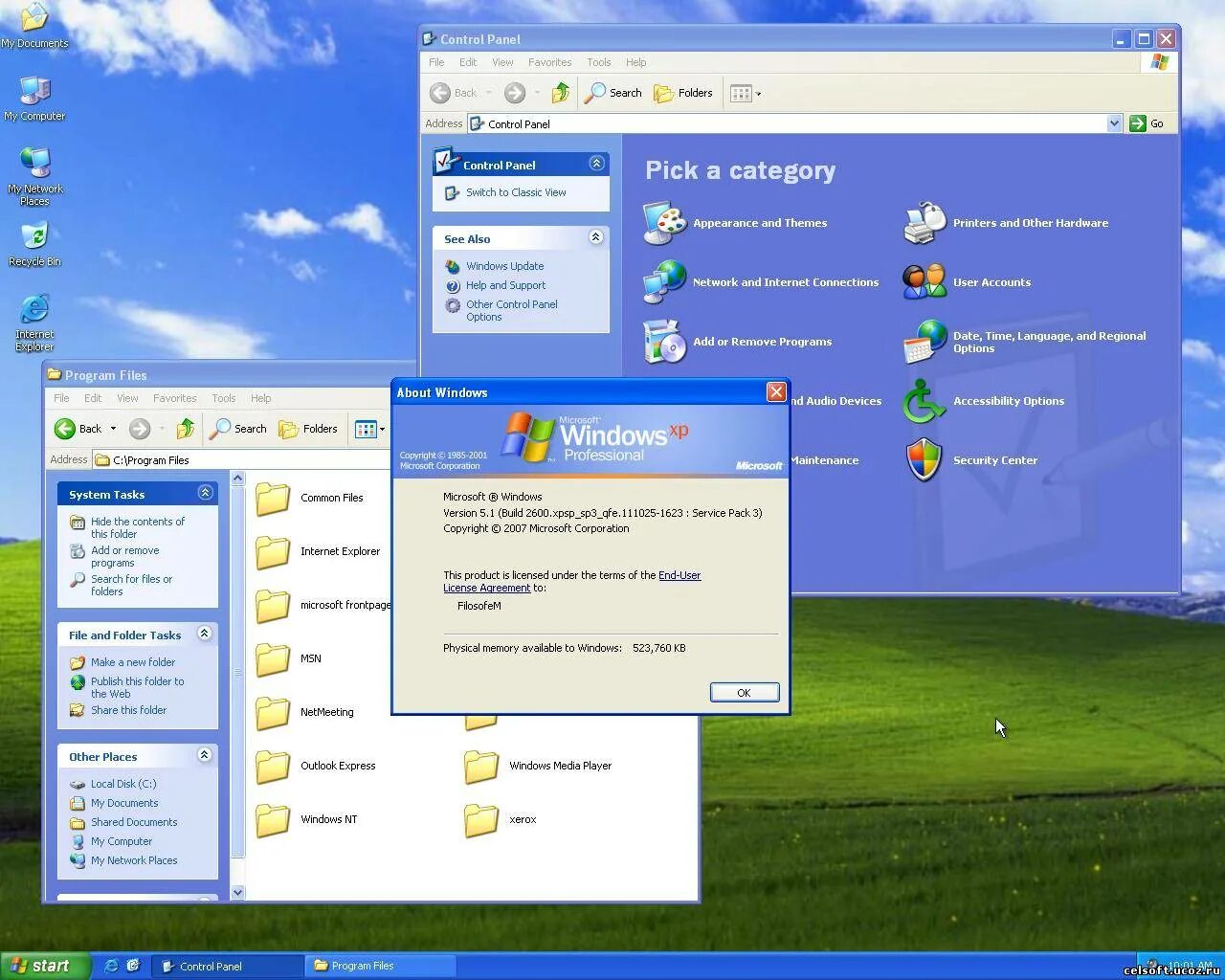This screenshot has height=980, width=1225.
Task: Select the Internet Explorer folder in Program Files
Action: (318, 551)
